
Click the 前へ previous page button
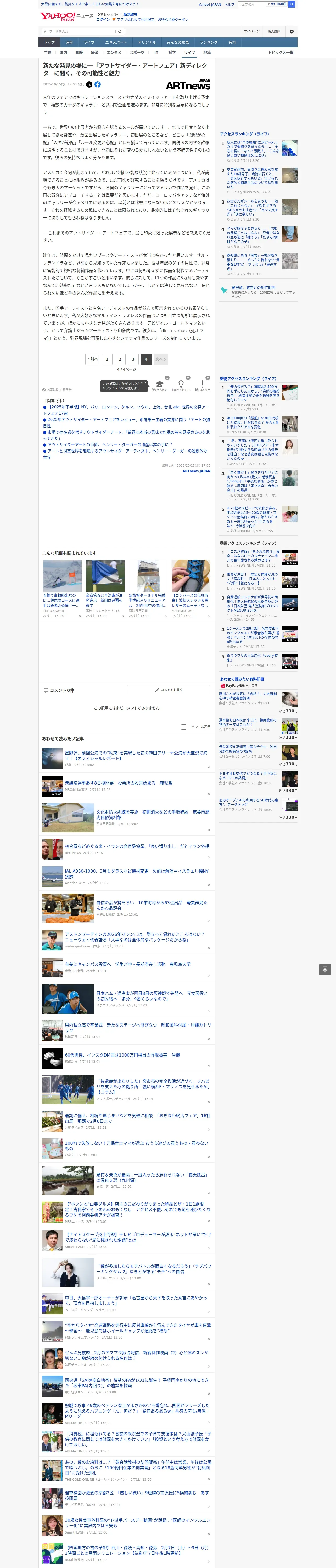92,359
